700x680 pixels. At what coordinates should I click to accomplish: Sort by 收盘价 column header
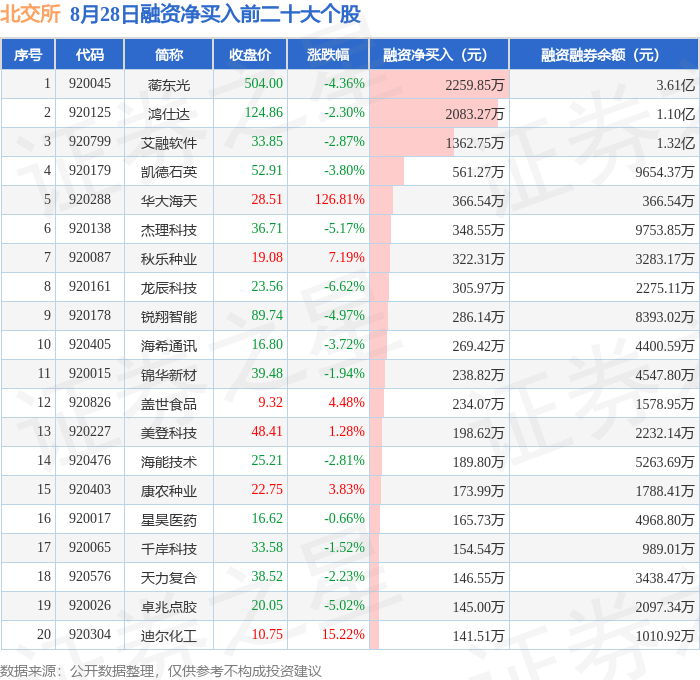(x=250, y=54)
